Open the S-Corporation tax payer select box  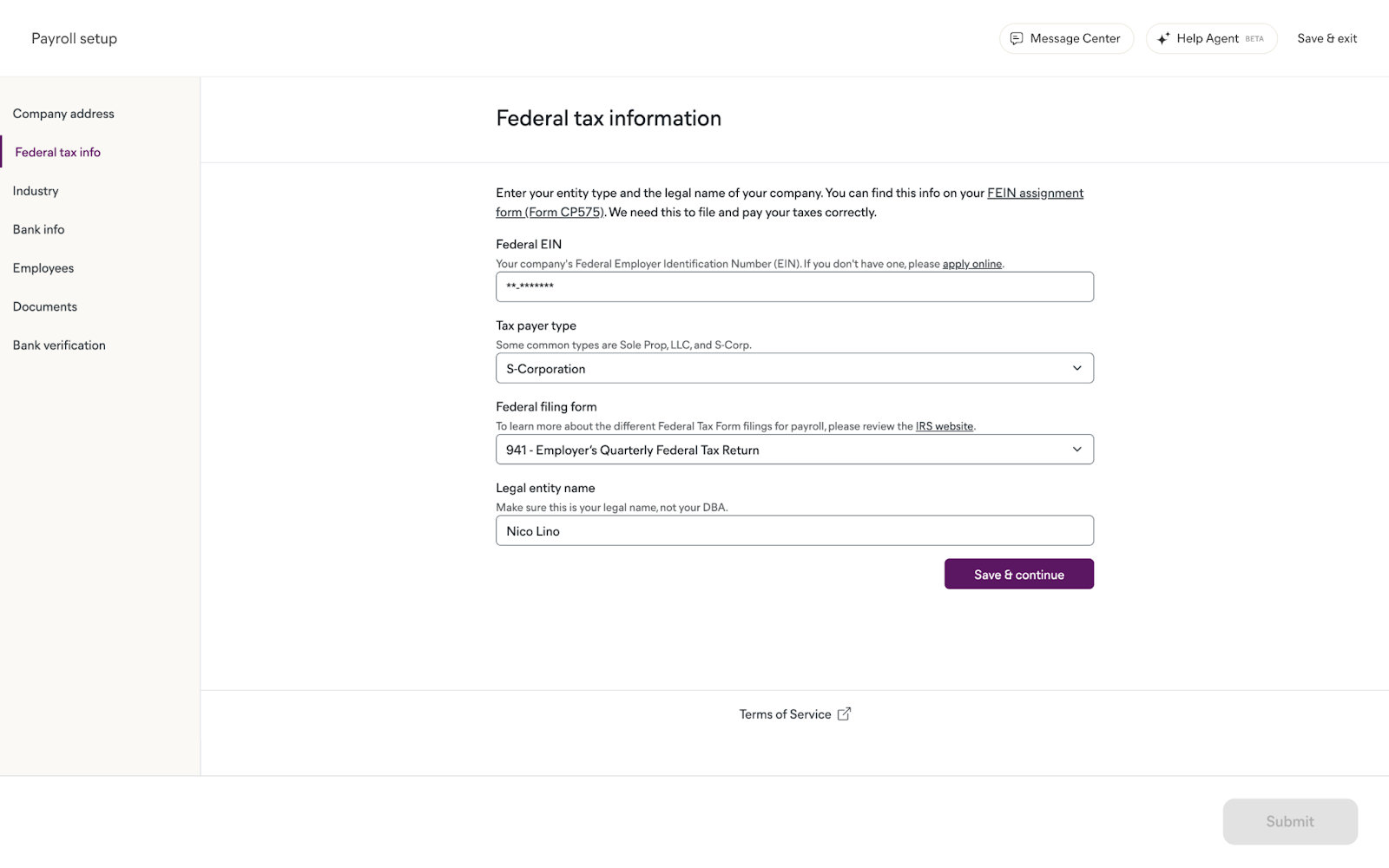[x=781, y=368]
